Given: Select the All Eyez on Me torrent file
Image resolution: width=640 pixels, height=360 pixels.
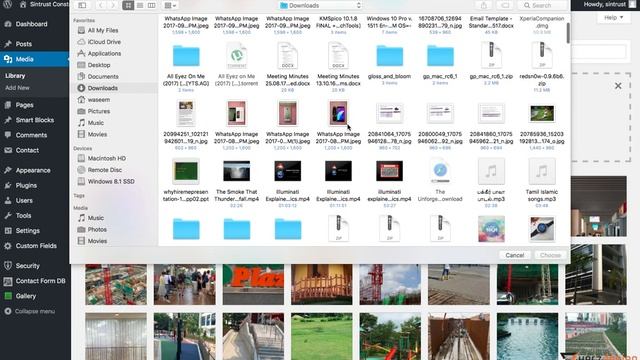Looking at the screenshot, I should point(237,65).
